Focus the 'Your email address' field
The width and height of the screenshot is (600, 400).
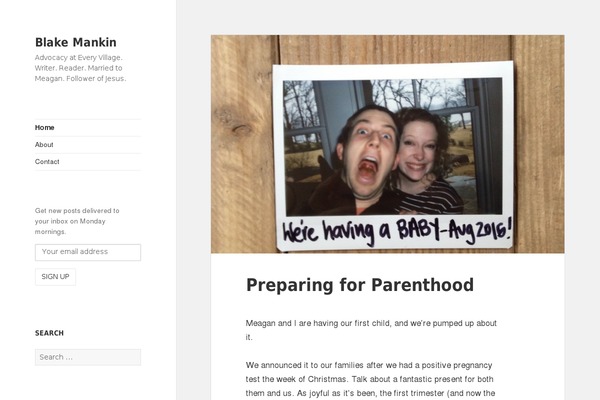point(88,252)
